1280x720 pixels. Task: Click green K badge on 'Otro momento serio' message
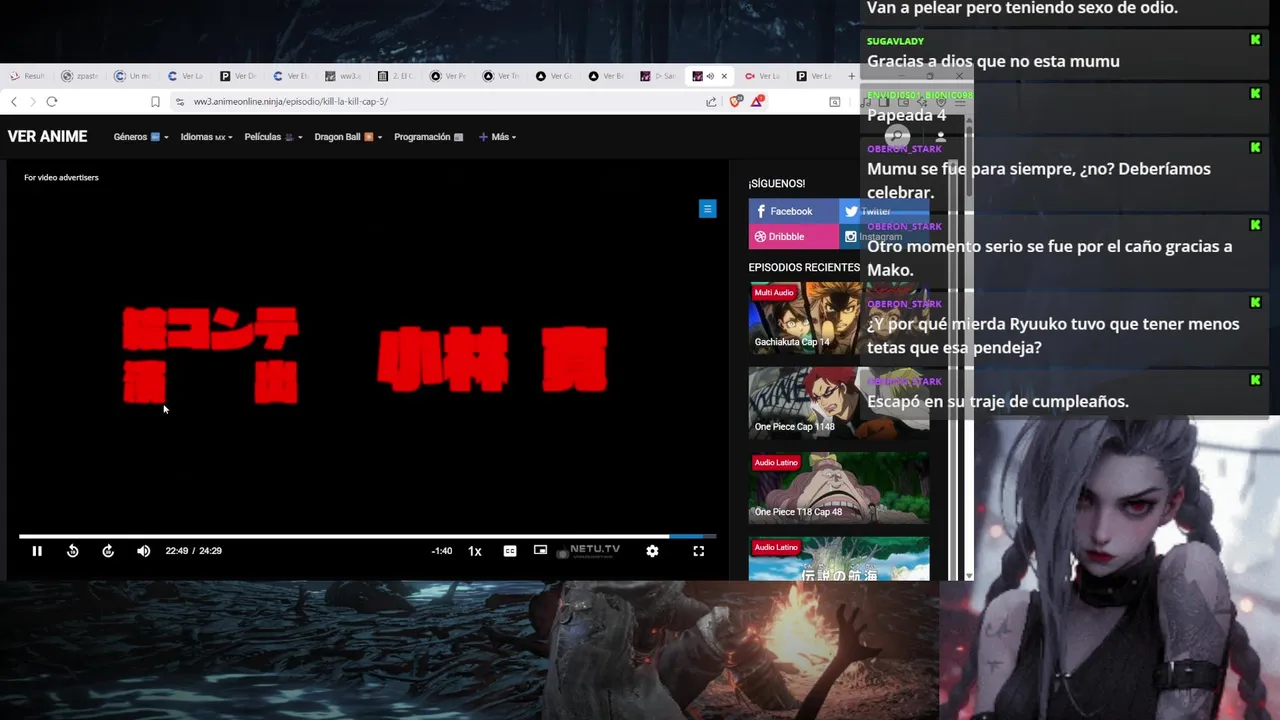click(x=1255, y=225)
